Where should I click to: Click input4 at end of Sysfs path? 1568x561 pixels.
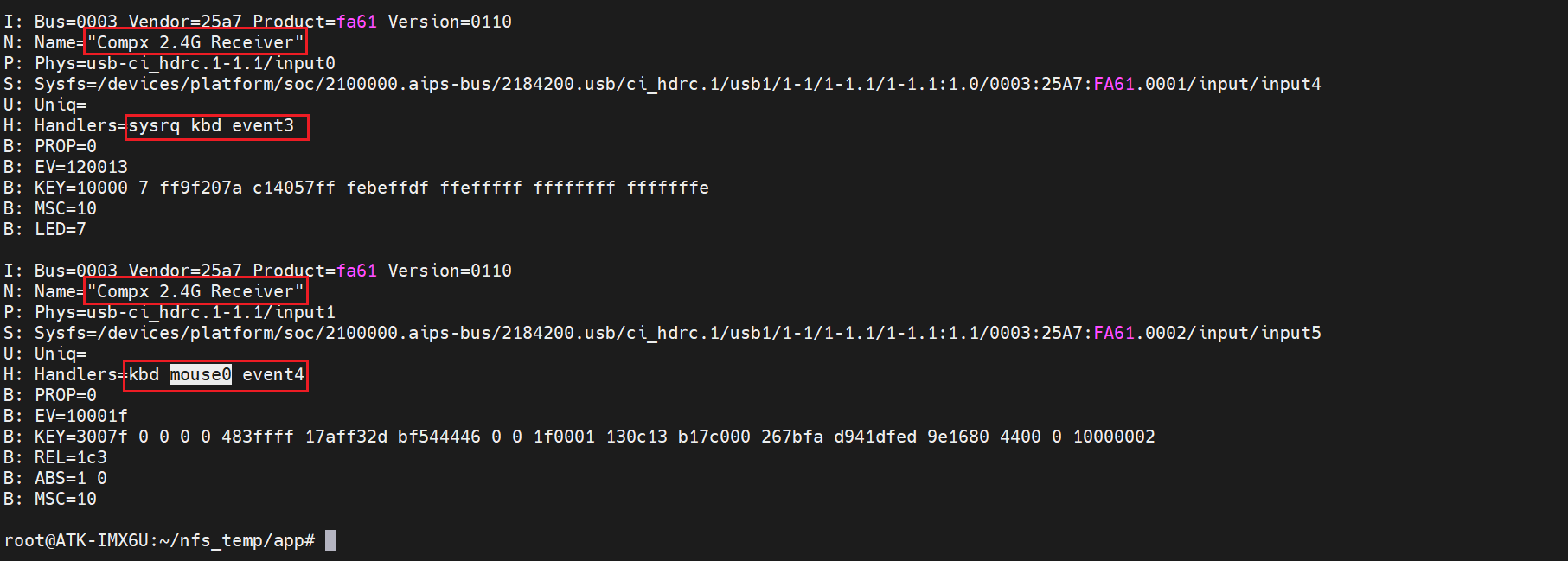coord(1290,84)
